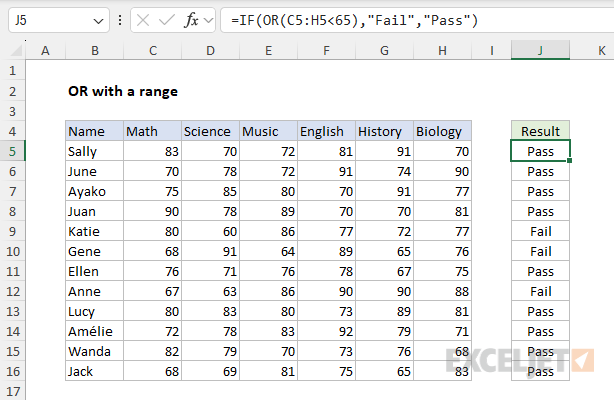The width and height of the screenshot is (614, 400).
Task: Select the Lucy name cell
Action: tap(94, 311)
